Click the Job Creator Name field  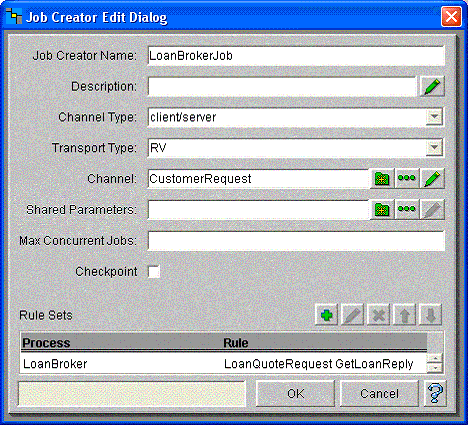[296, 56]
